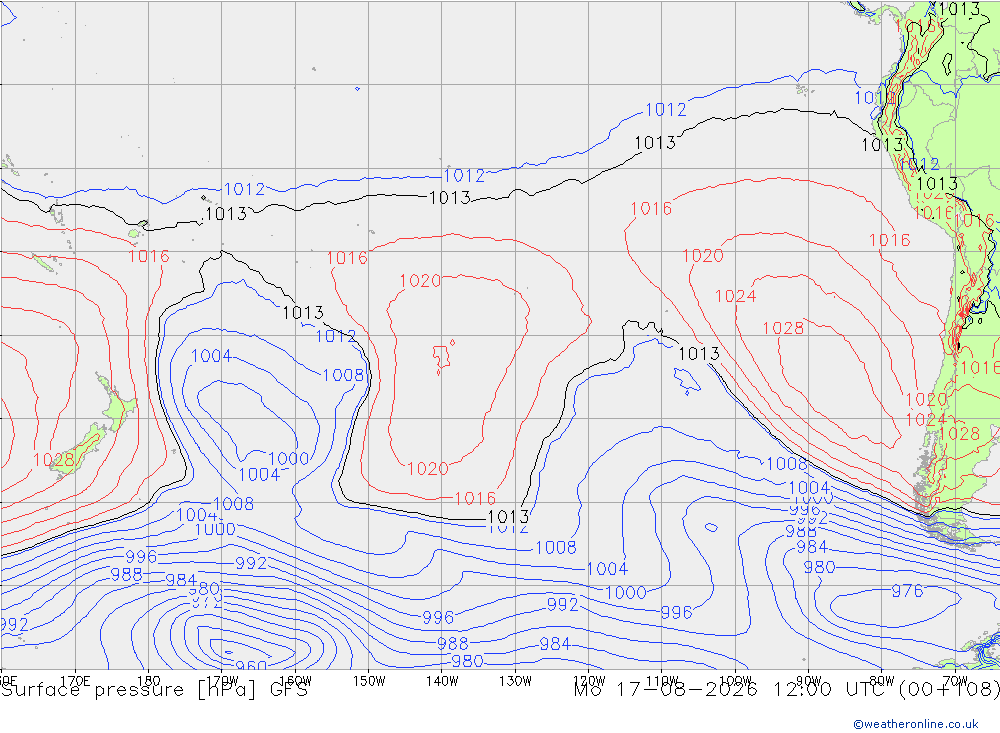Click the 110W longitude label

pyautogui.click(x=662, y=681)
